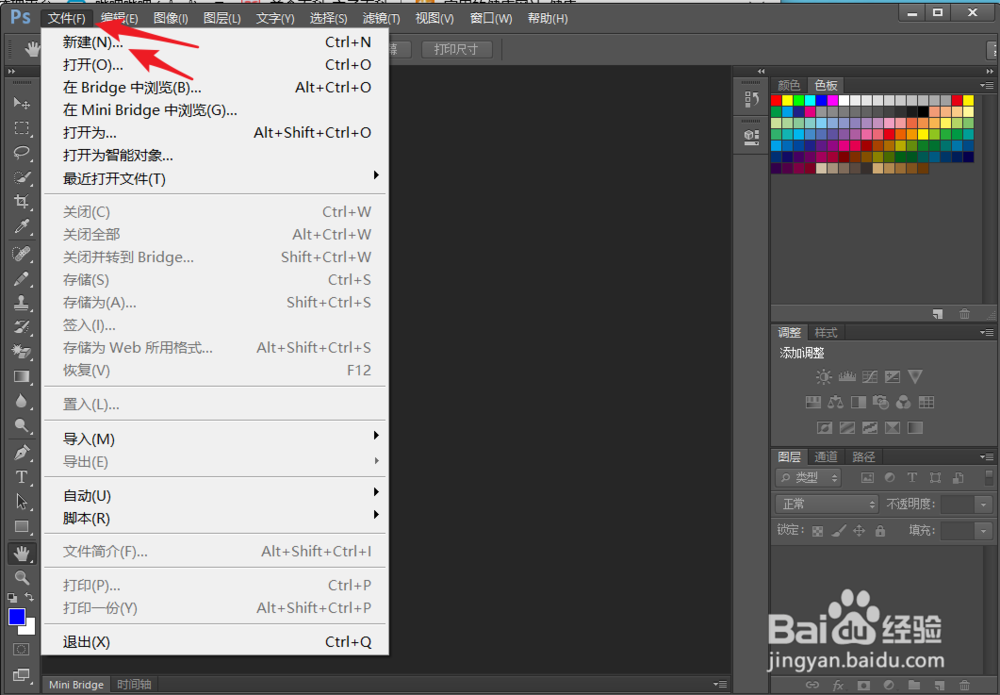Select the Clone Stamp tool
Viewport: 1000px width, 695px height.
click(22, 303)
